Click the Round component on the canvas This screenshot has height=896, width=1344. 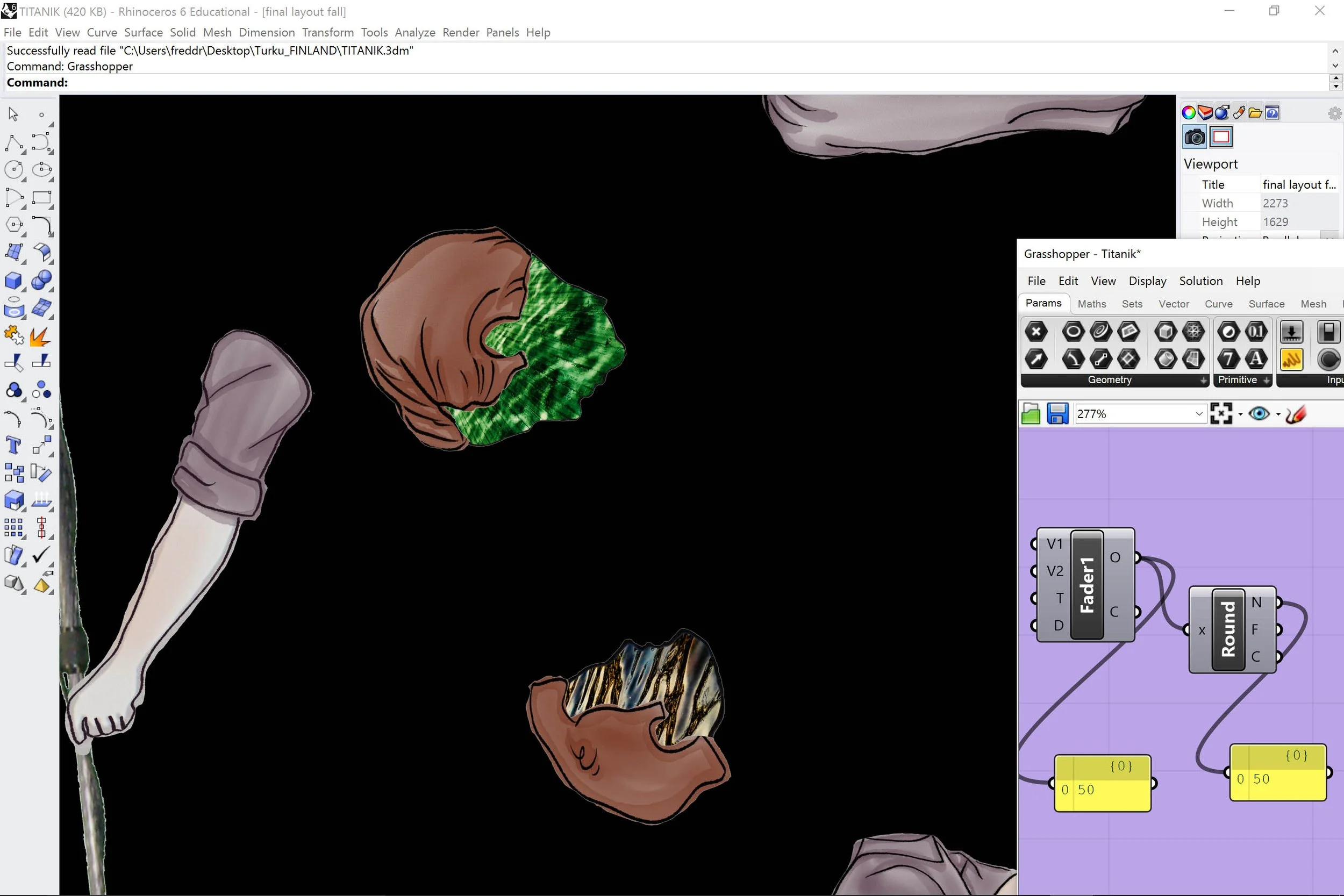1228,628
